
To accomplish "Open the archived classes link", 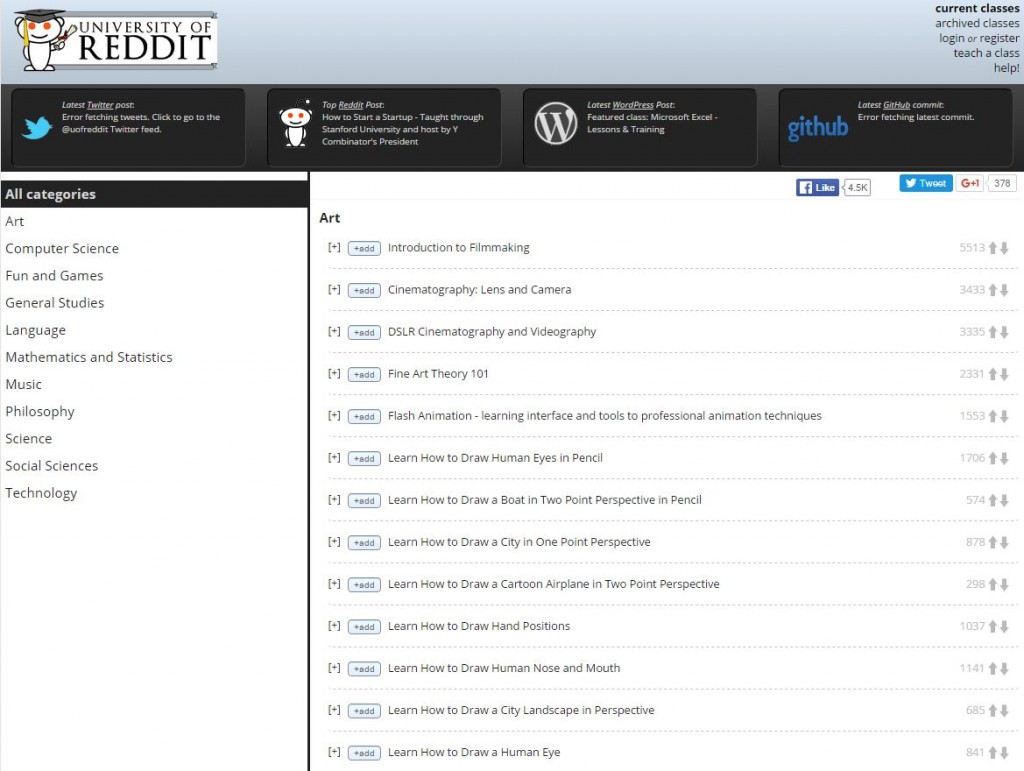I will point(977,23).
